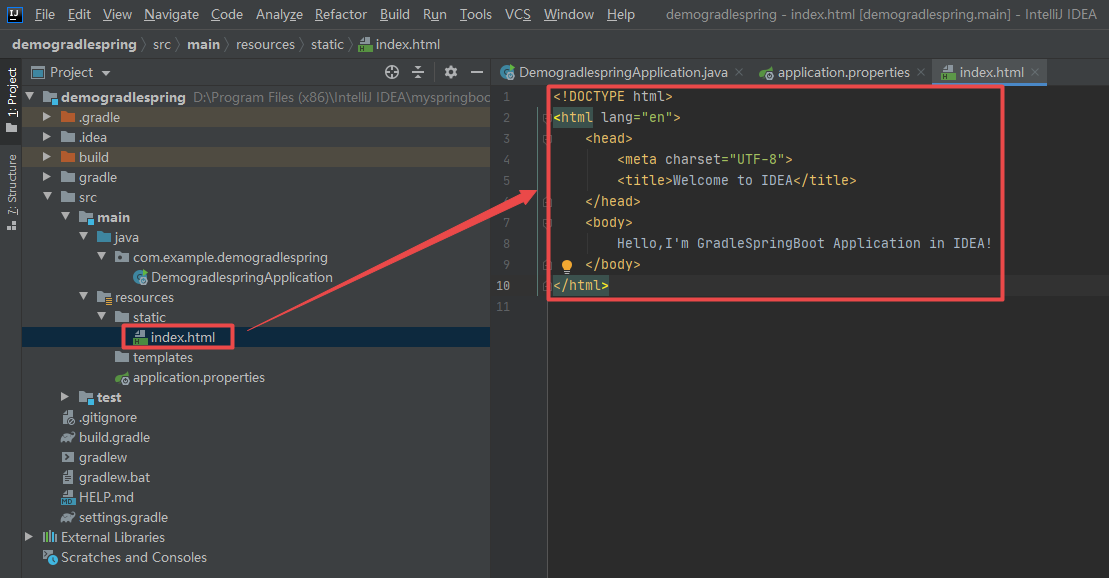Screen dimensions: 1109x578
Task: Click the intention lightbulb icon on line 9
Action: click(567, 266)
